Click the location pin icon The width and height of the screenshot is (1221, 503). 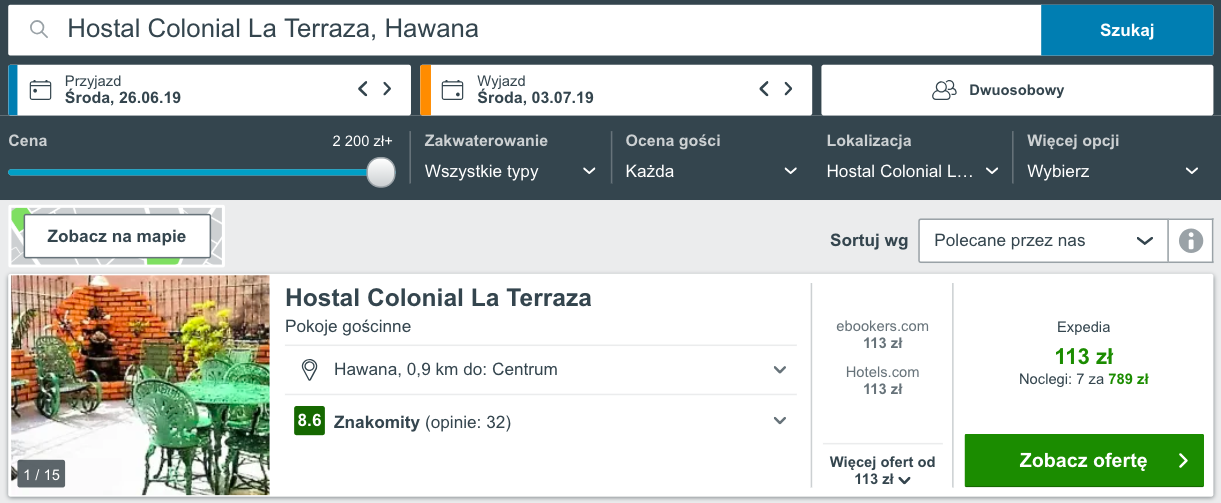tap(310, 370)
